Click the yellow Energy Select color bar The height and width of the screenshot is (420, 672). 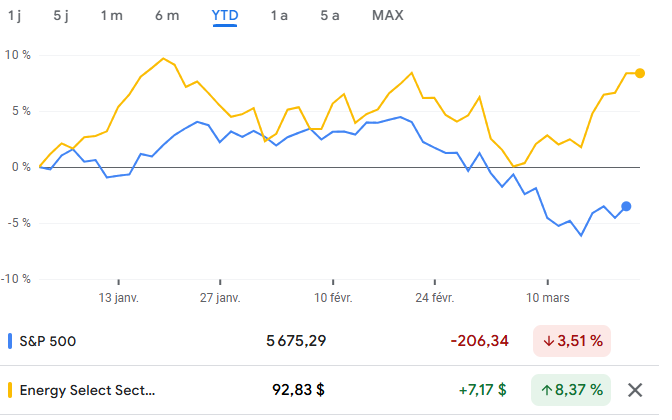pos(10,390)
